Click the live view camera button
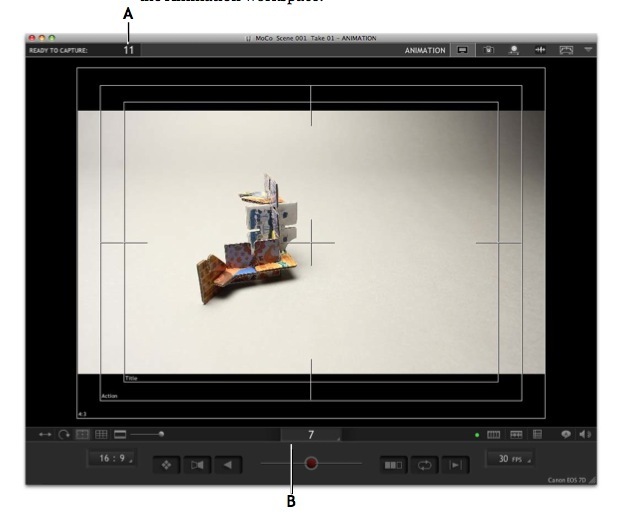Screen dimensions: 639x522 pos(197,465)
